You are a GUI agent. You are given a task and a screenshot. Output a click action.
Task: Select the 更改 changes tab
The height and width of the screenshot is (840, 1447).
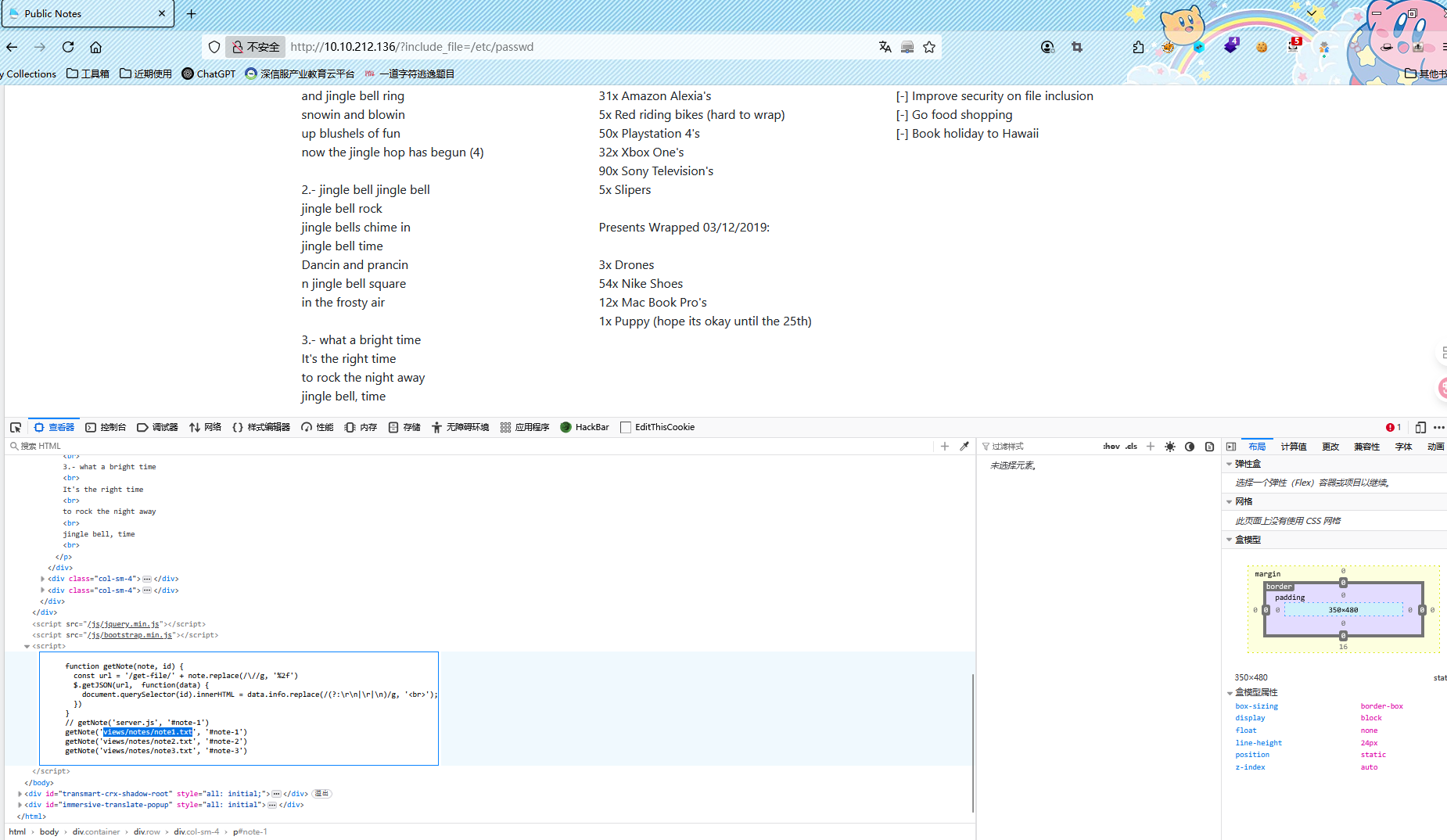click(x=1330, y=447)
